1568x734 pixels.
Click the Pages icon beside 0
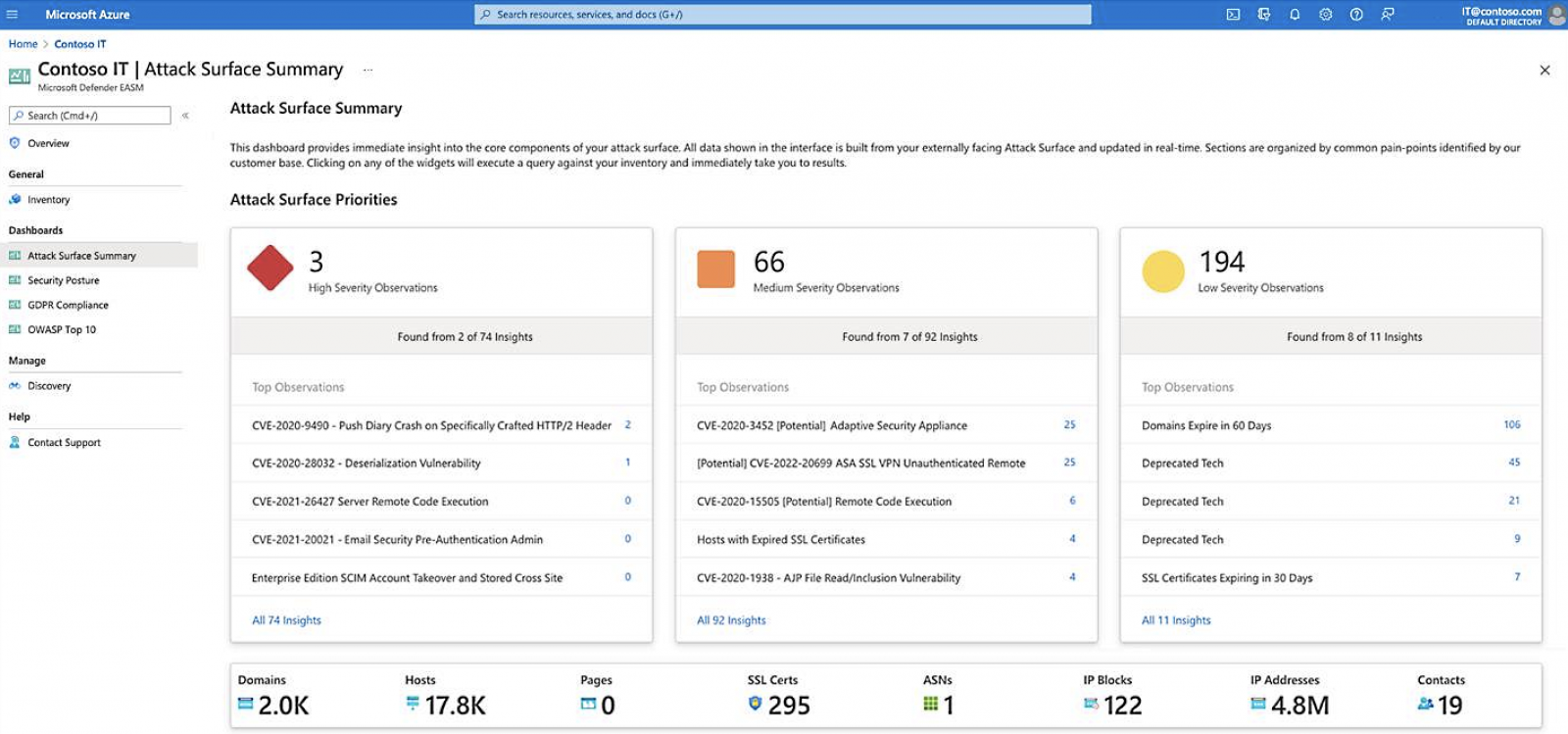[588, 704]
